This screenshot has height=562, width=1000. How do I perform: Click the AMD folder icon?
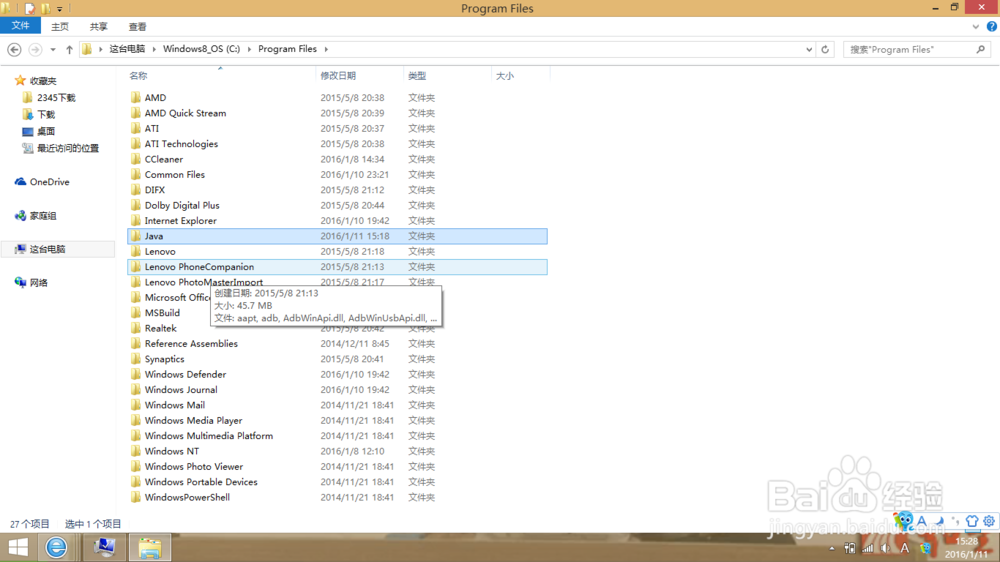click(135, 98)
